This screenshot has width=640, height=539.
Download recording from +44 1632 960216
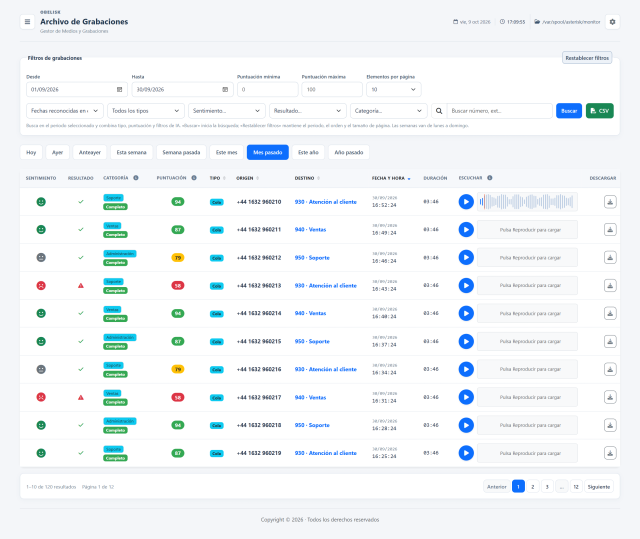(610, 369)
